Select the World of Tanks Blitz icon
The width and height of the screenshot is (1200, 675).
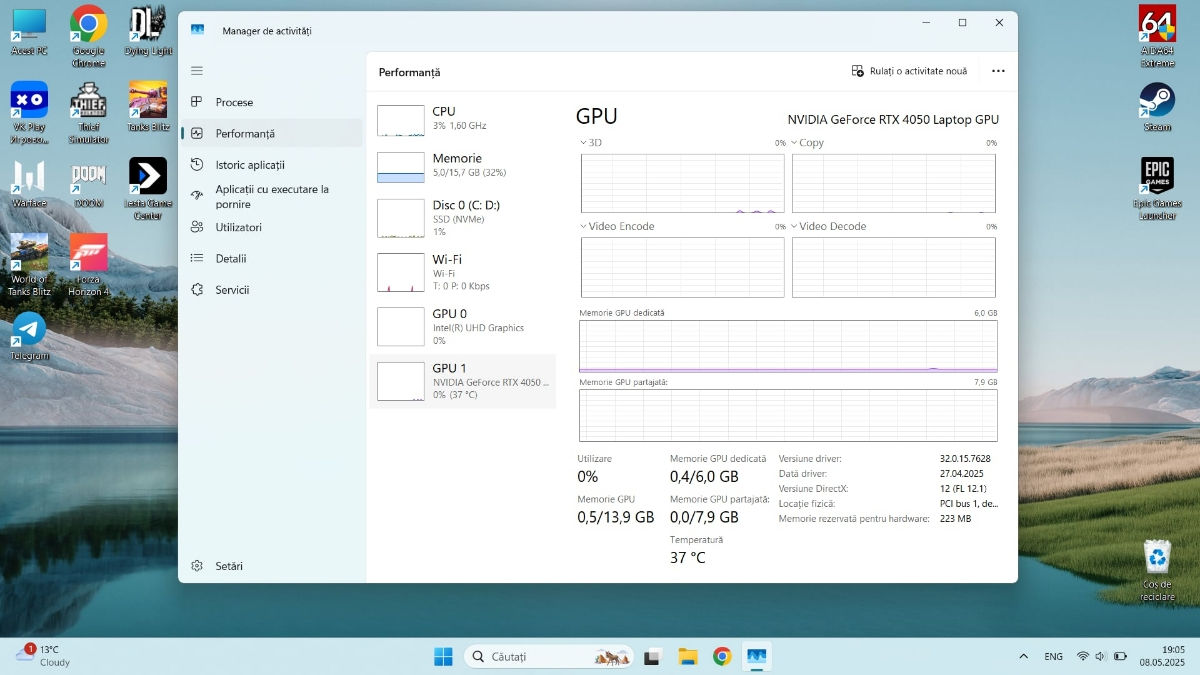click(x=29, y=265)
